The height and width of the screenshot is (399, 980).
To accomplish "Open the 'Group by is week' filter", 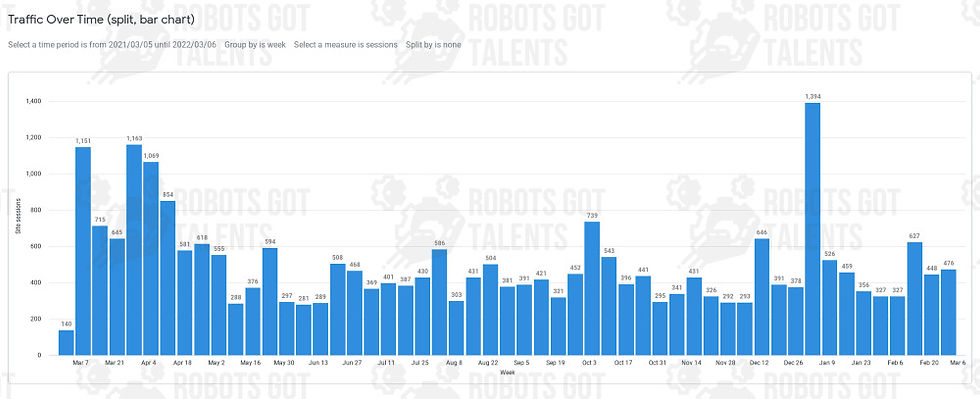I will tap(255, 45).
